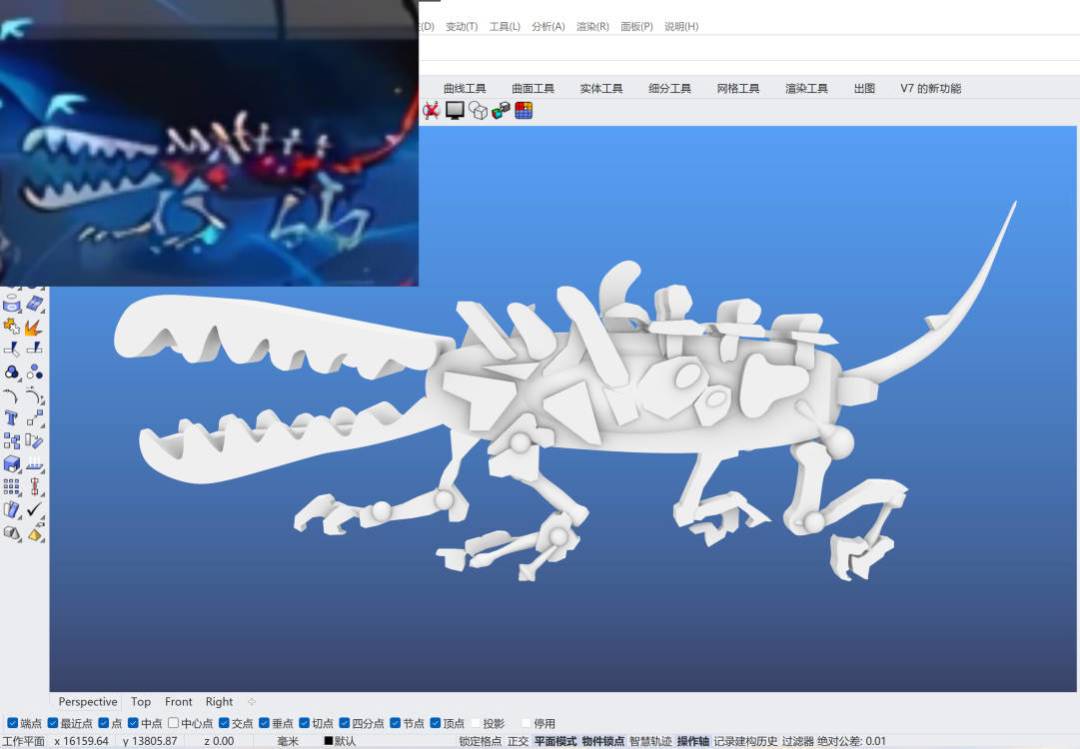Select the orient rectangle tool icon
Viewport: 1080px width, 749px height.
34,441
